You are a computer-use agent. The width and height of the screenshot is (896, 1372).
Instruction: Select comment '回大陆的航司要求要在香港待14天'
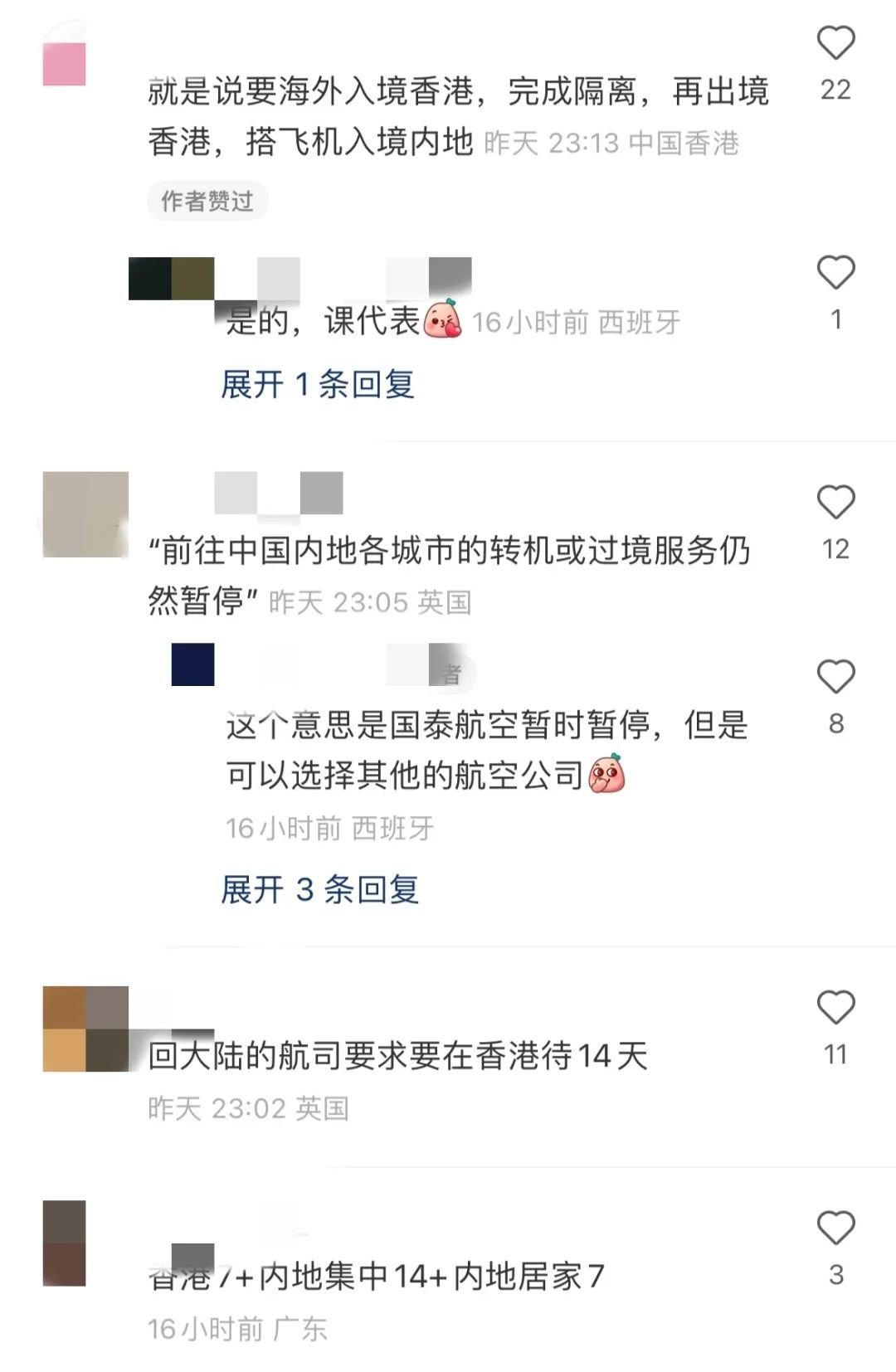(397, 1056)
